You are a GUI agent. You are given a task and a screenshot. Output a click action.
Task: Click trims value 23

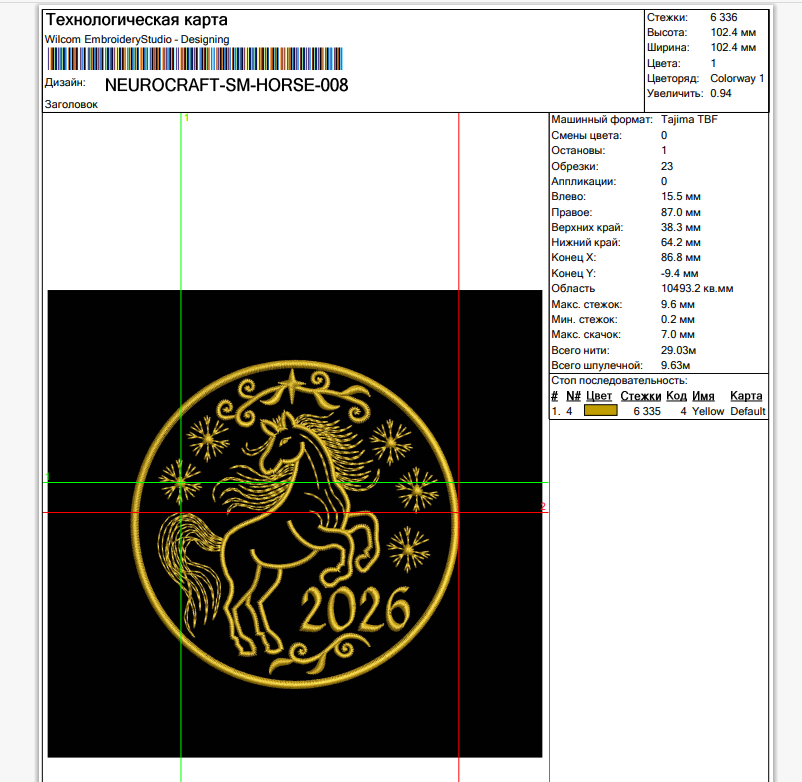point(667,166)
